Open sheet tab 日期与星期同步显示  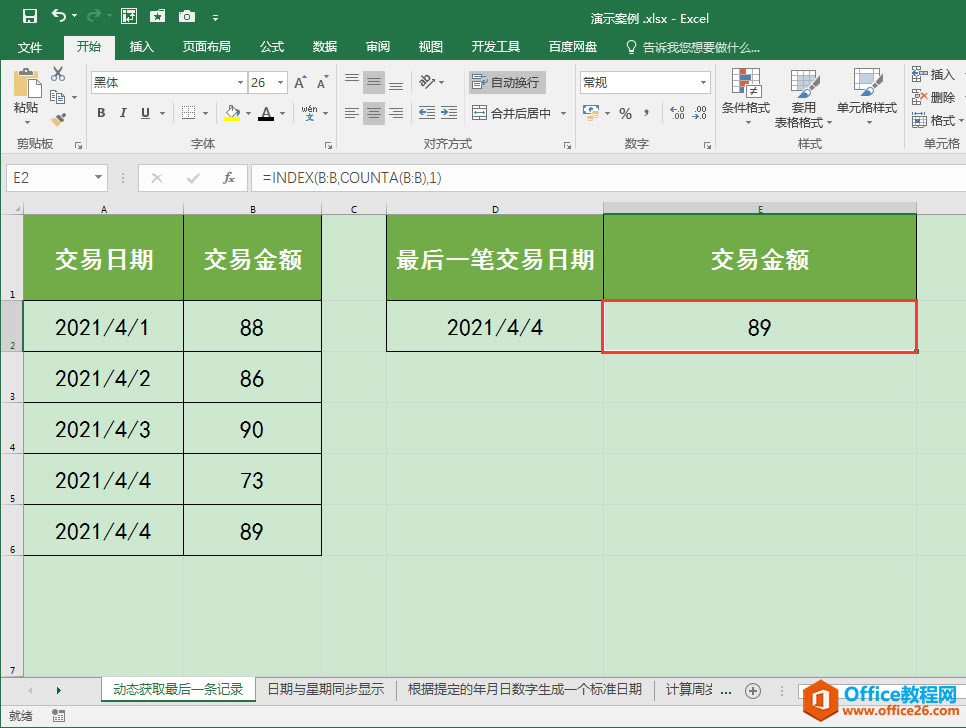pos(326,689)
